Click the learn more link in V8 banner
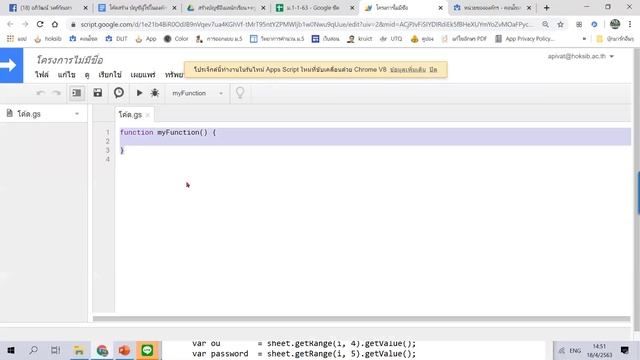Screen dimensions: 640x360 (x=408, y=69)
